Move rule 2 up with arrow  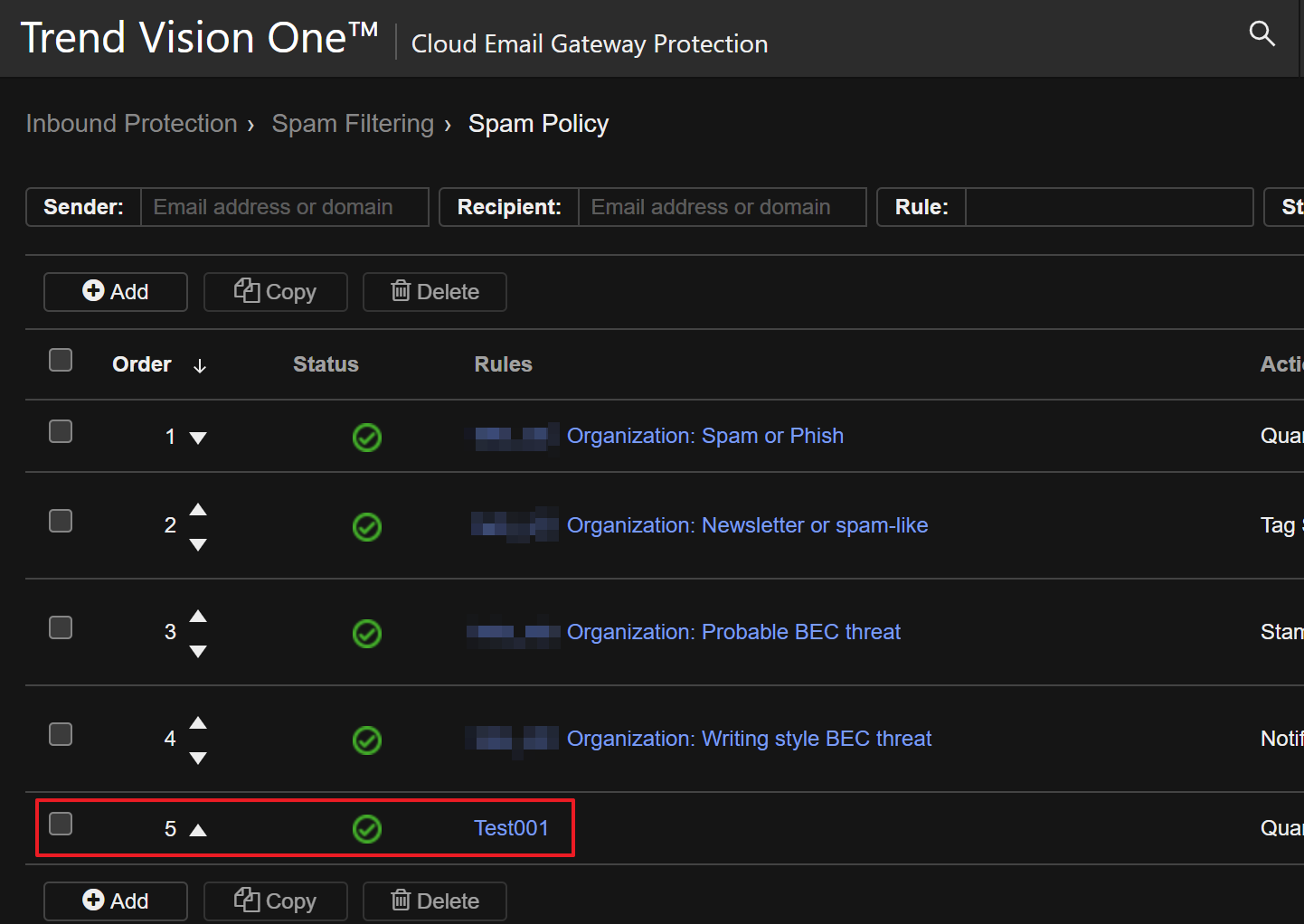point(198,510)
